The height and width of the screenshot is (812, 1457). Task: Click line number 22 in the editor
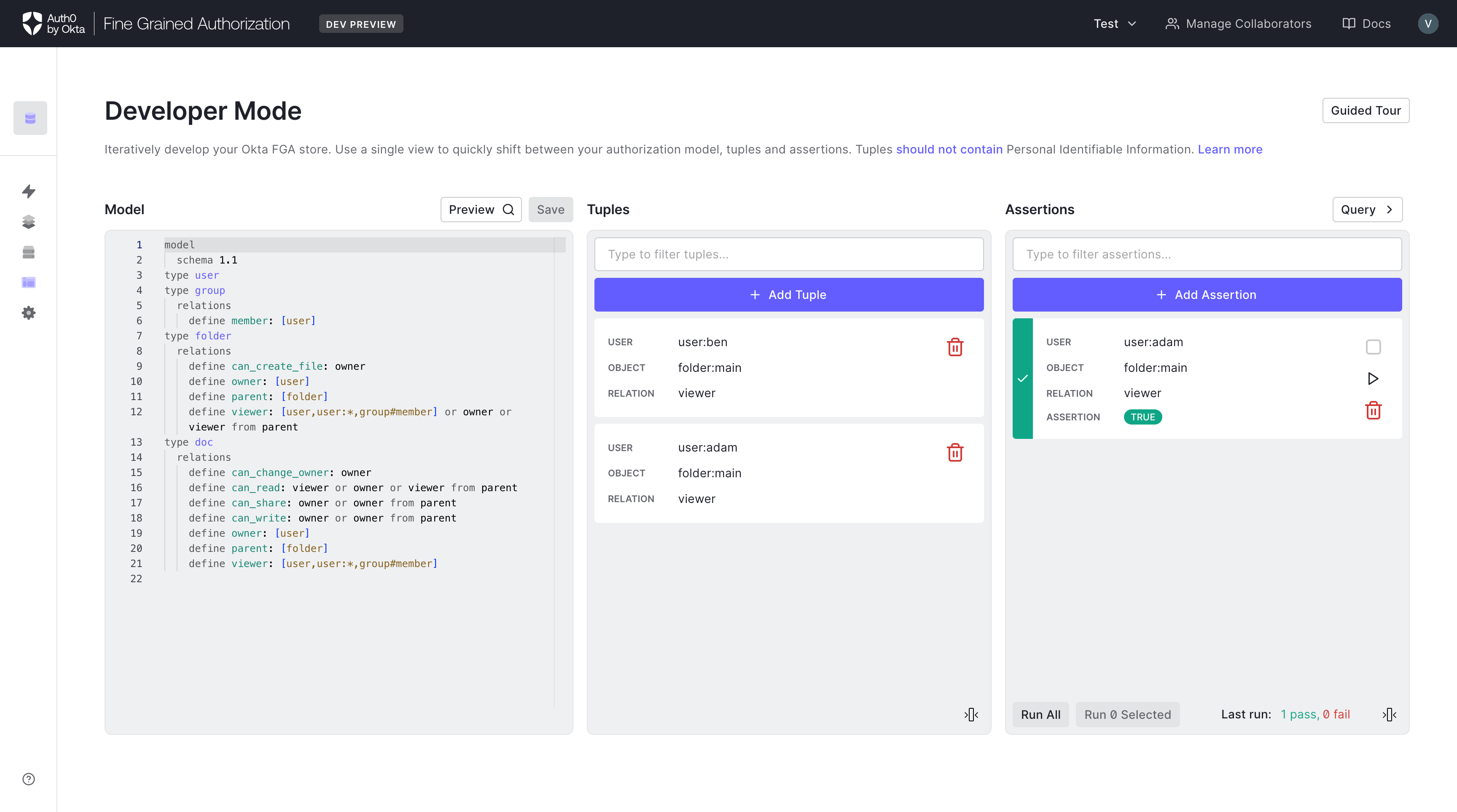point(136,578)
